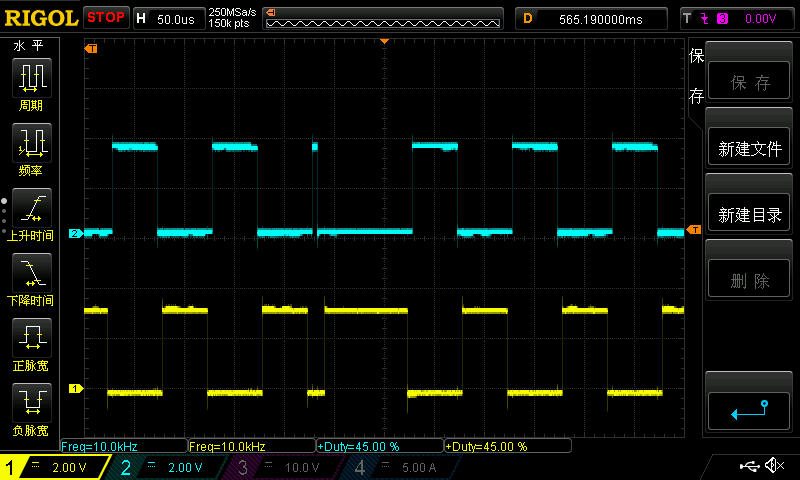The width and height of the screenshot is (800, 480).
Task: Toggle channel 2 at 2.00 V
Action: (x=172, y=467)
